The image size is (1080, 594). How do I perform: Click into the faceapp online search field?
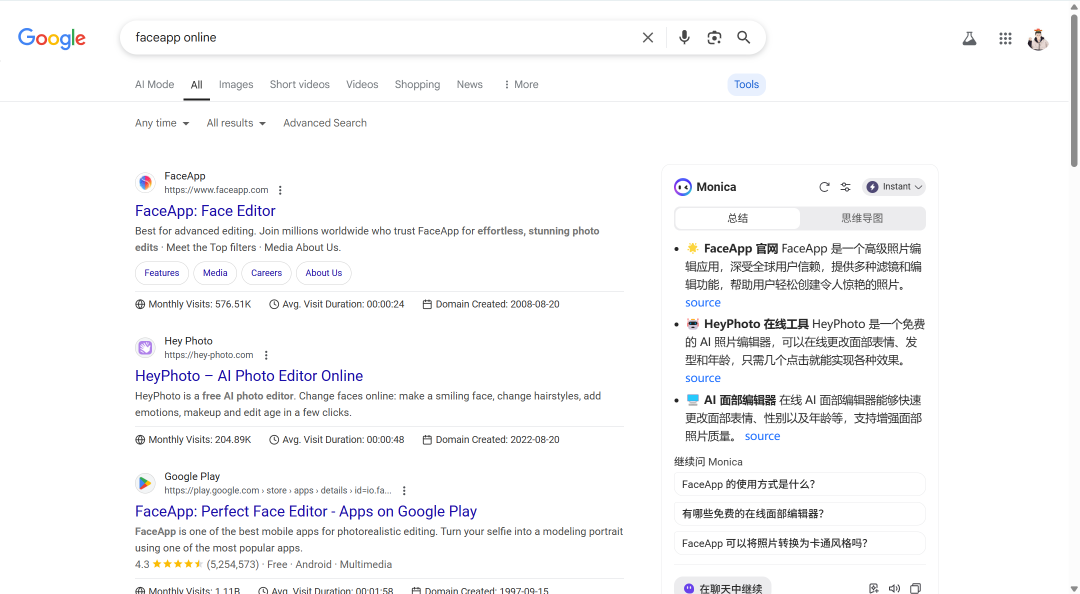coord(382,37)
